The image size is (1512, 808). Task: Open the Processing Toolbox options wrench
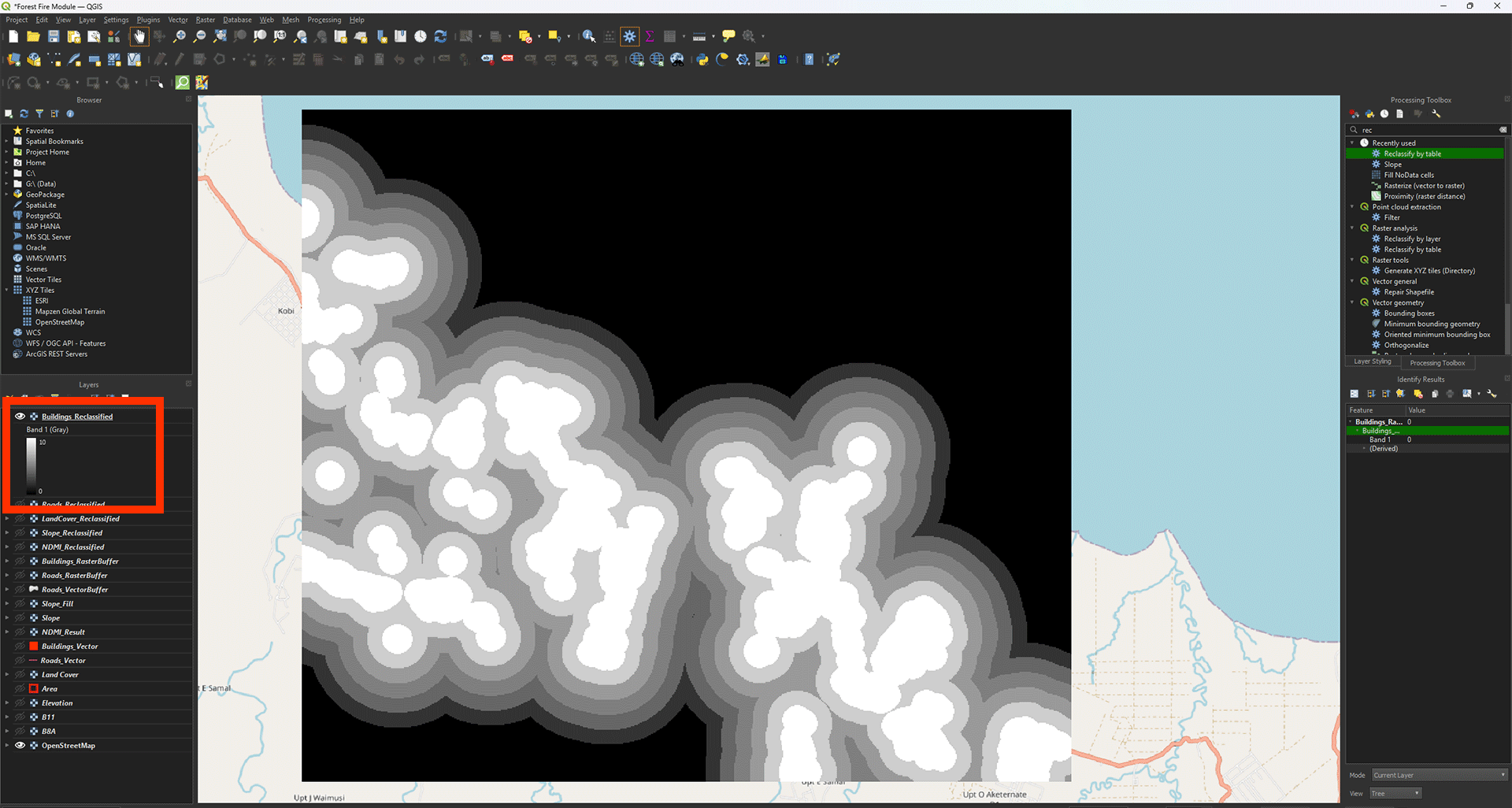click(x=1436, y=114)
